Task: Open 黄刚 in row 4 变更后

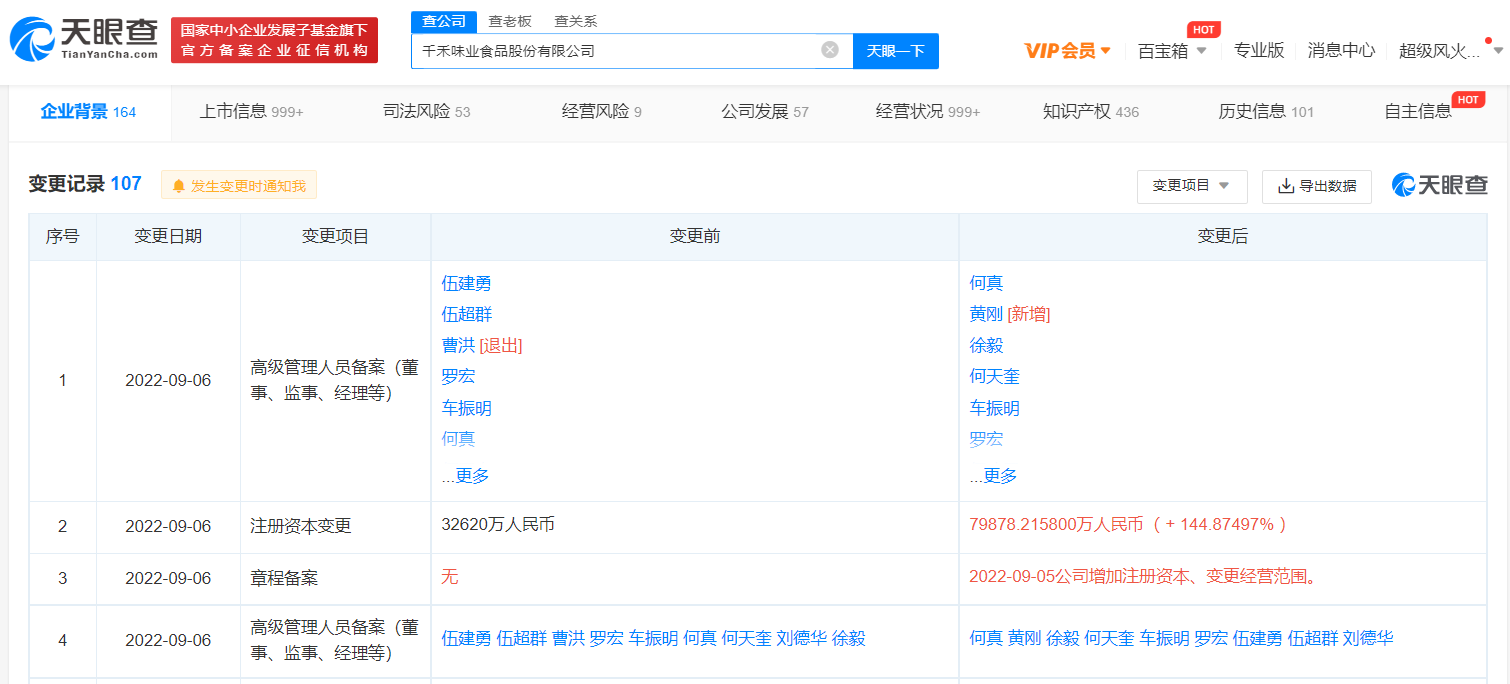Action: tap(1024, 638)
